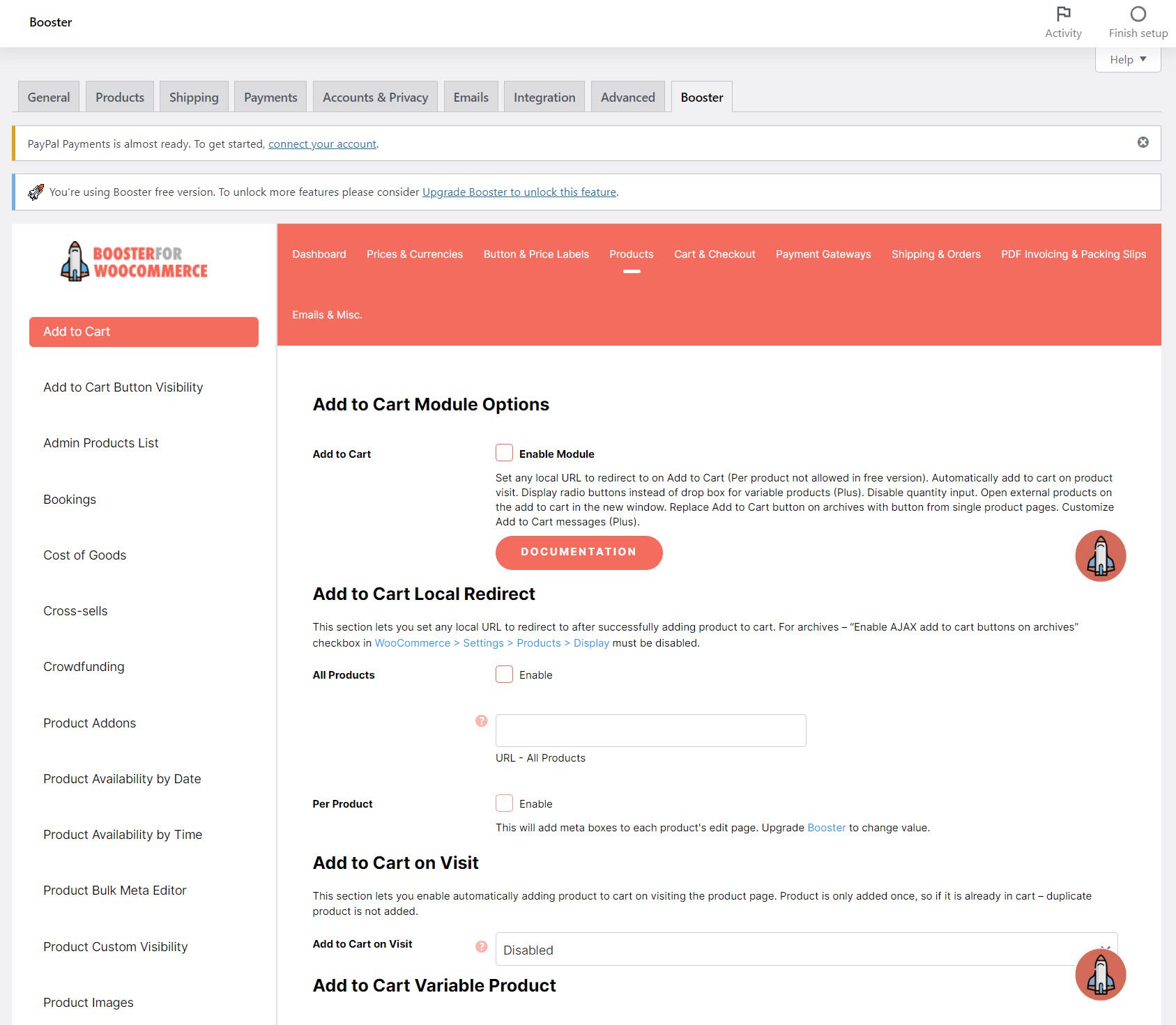Open Admin Products List module
Viewport: 1176px width, 1025px height.
[100, 443]
